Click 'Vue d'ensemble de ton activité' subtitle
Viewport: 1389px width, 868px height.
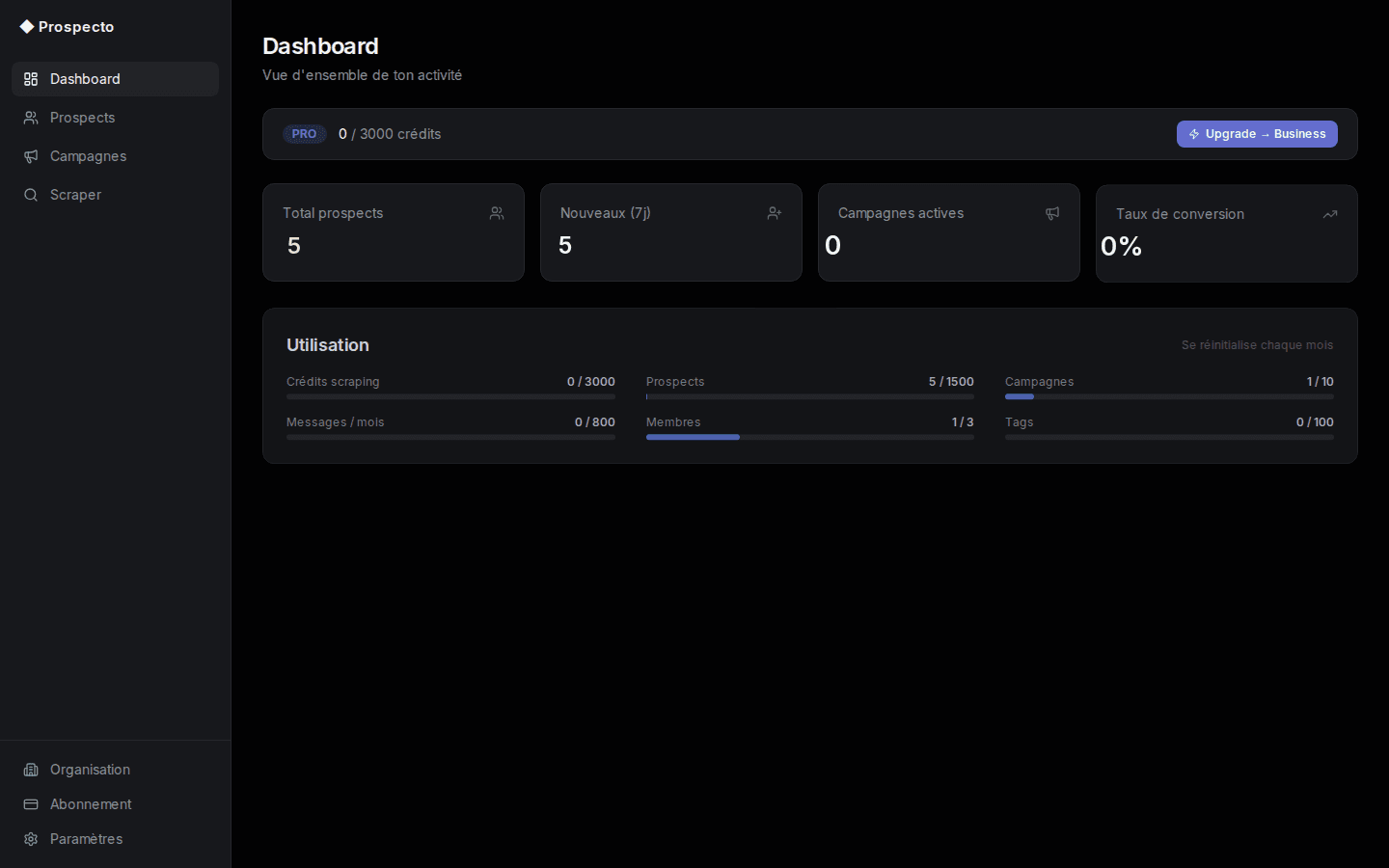click(x=362, y=75)
